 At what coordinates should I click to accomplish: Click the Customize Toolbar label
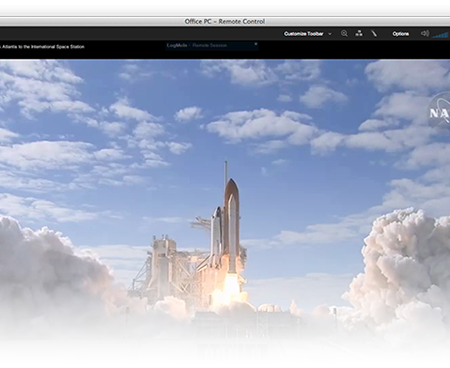tap(304, 34)
